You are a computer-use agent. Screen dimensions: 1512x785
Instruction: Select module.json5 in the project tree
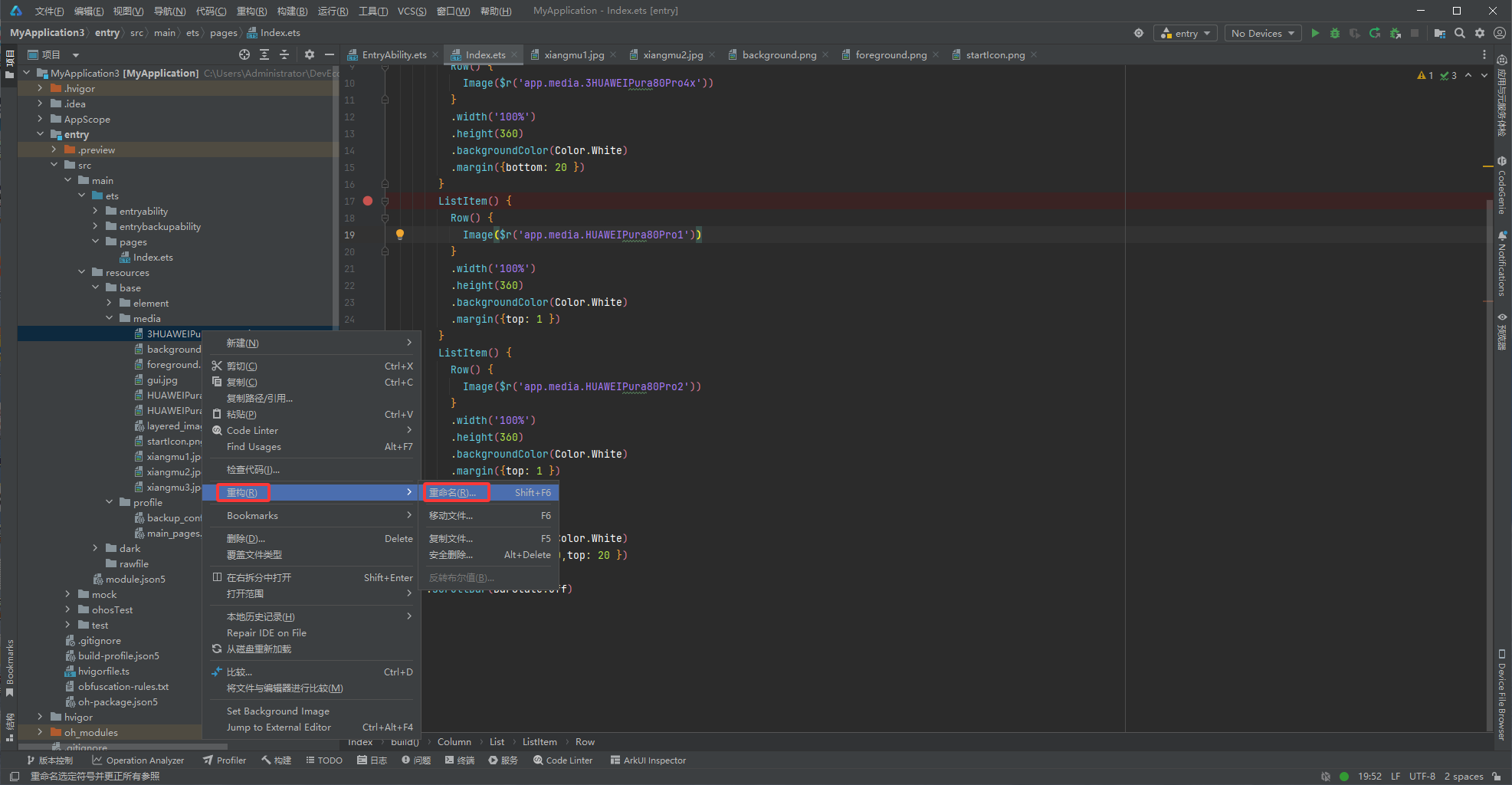129,579
